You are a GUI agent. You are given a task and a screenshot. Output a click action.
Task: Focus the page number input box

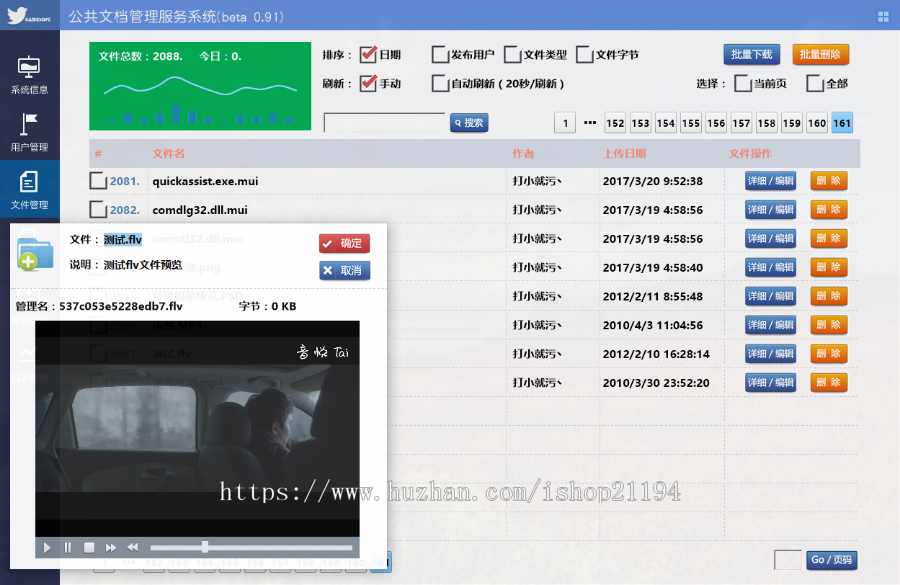coord(788,560)
